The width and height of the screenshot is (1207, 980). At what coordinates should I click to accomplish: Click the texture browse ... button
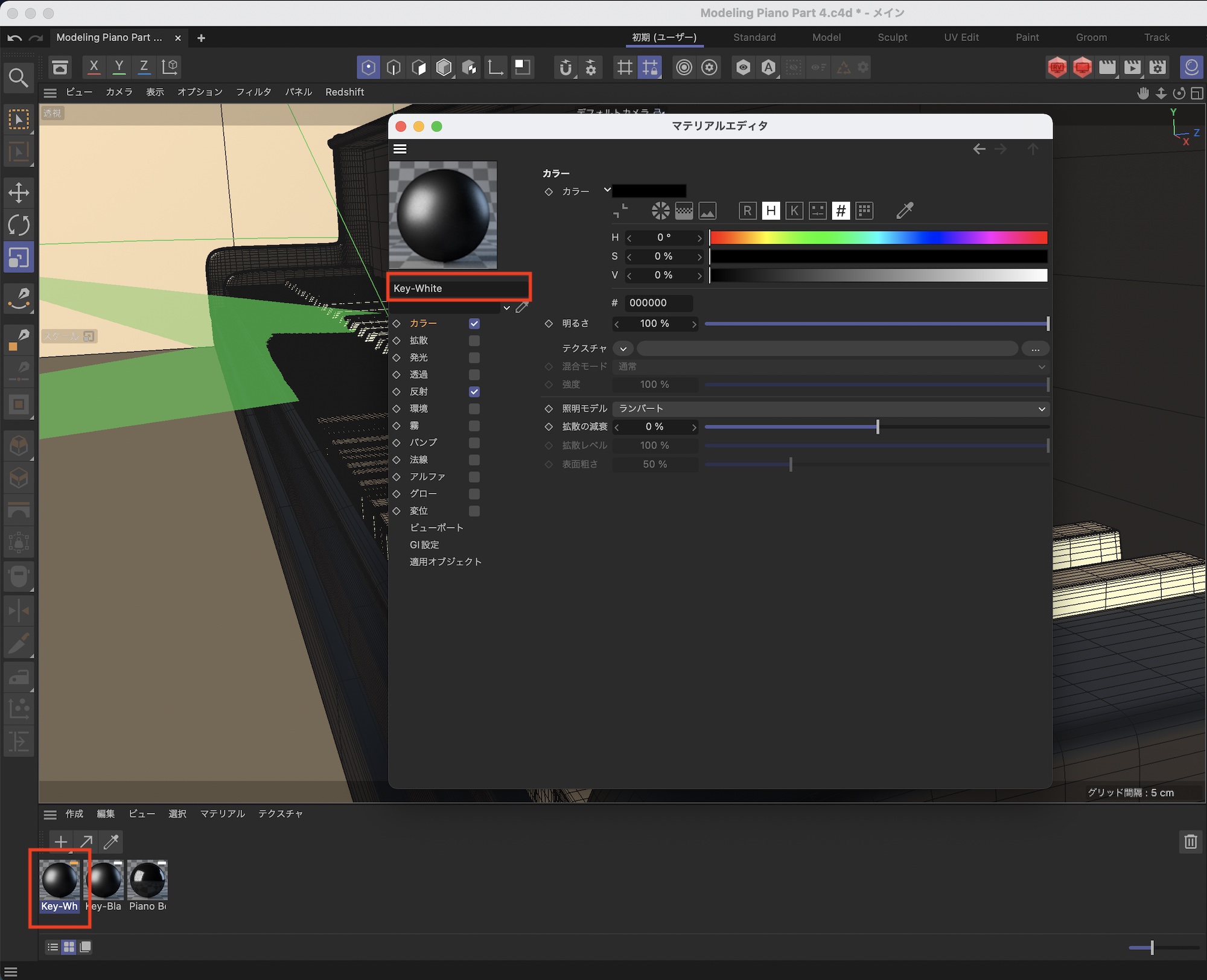tap(1035, 349)
